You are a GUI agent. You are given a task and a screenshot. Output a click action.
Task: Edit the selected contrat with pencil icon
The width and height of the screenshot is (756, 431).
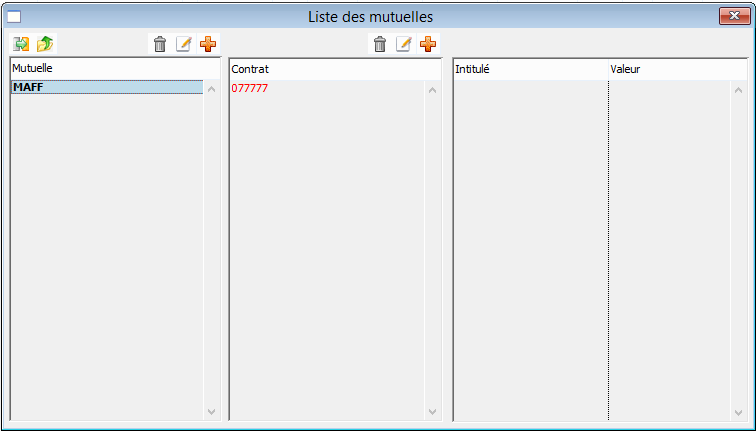(404, 44)
